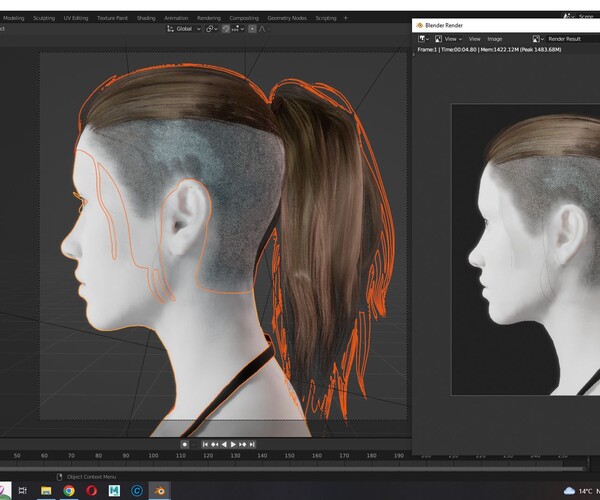Switch to the Modeling workspace tab
The height and width of the screenshot is (500, 600).
pyautogui.click(x=13, y=18)
